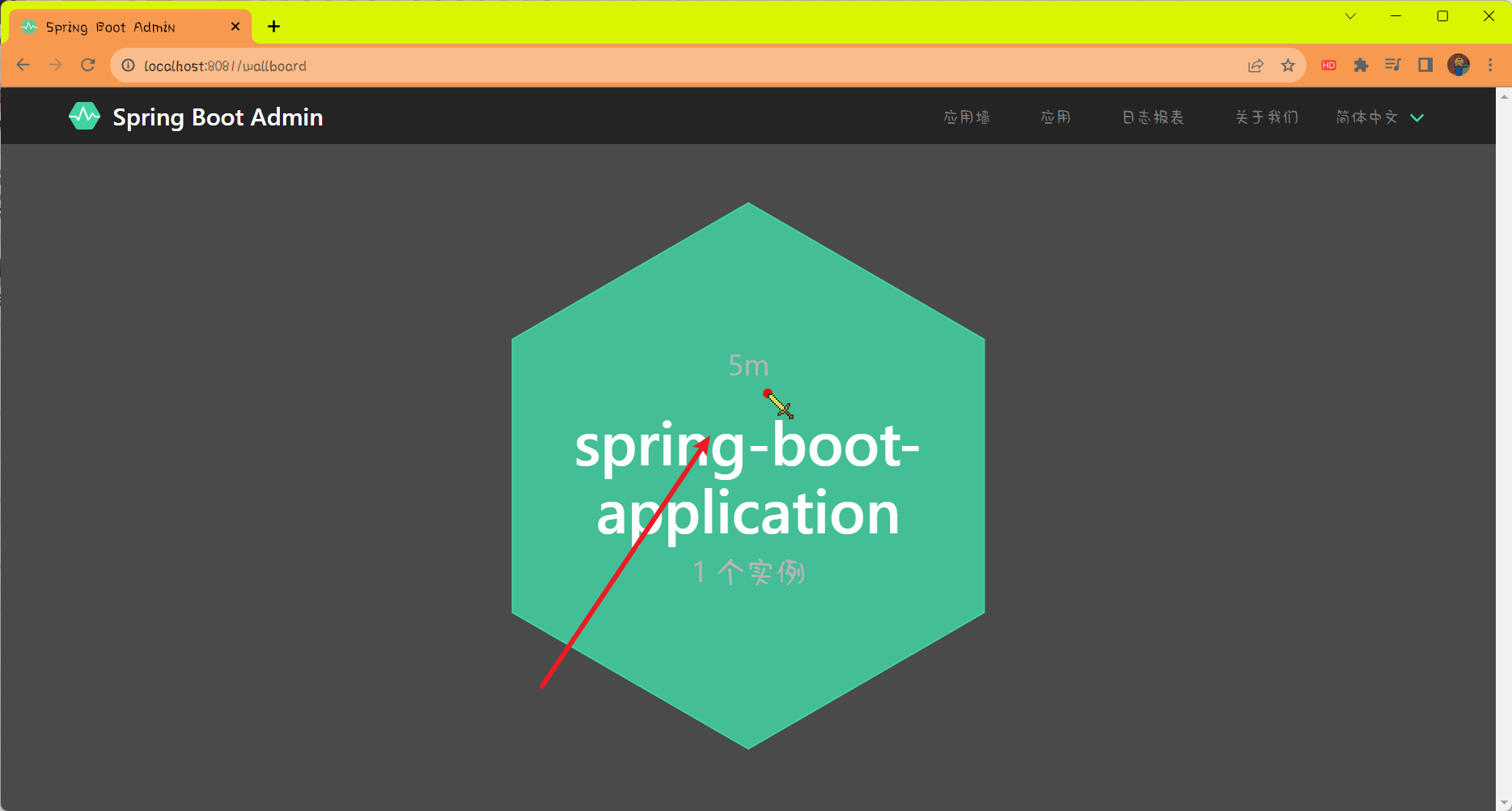
Task: Click the 1 个实例 instance count text
Action: coord(748,572)
